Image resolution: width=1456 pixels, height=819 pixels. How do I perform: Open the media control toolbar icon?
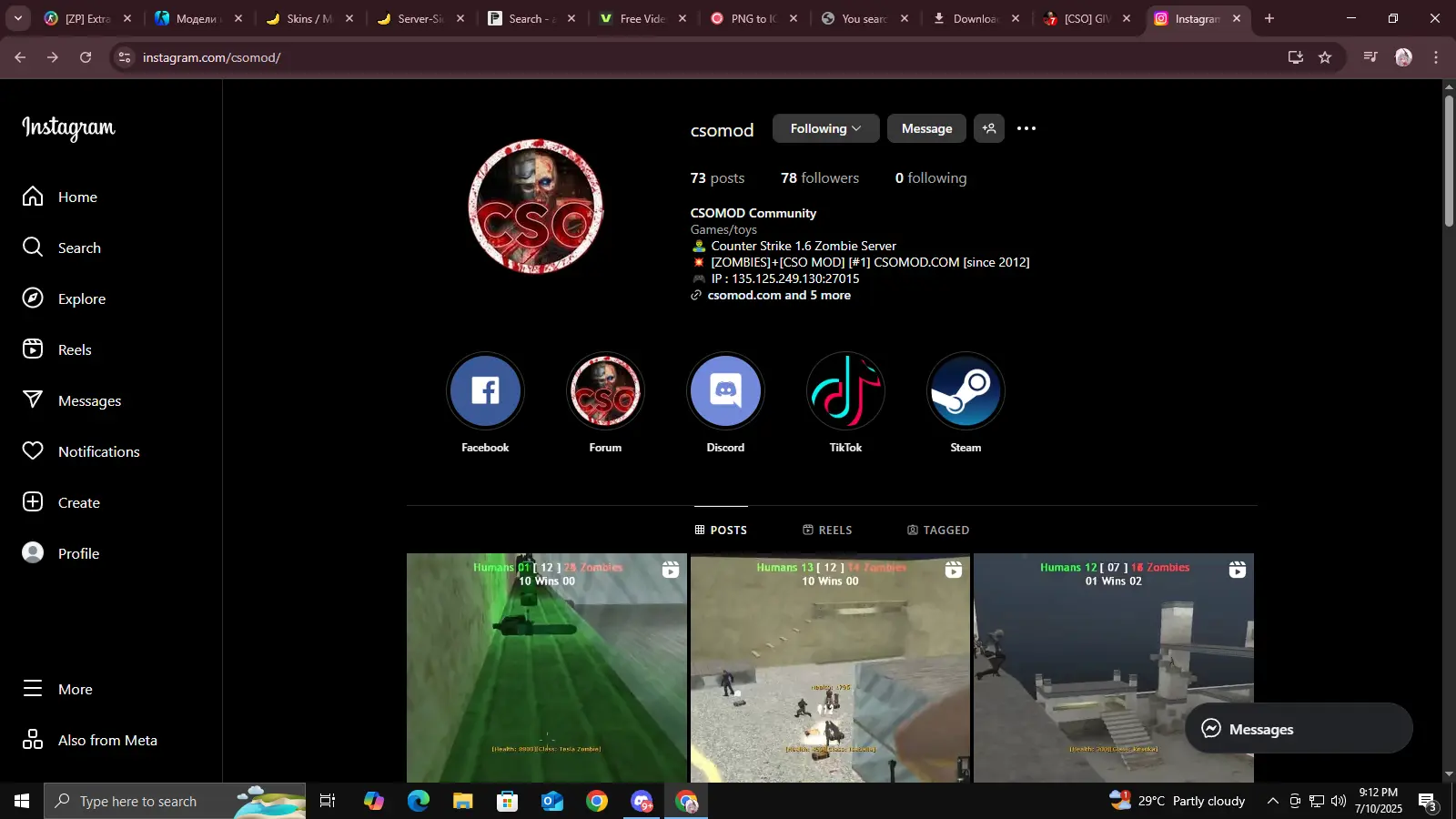pos(1370,57)
